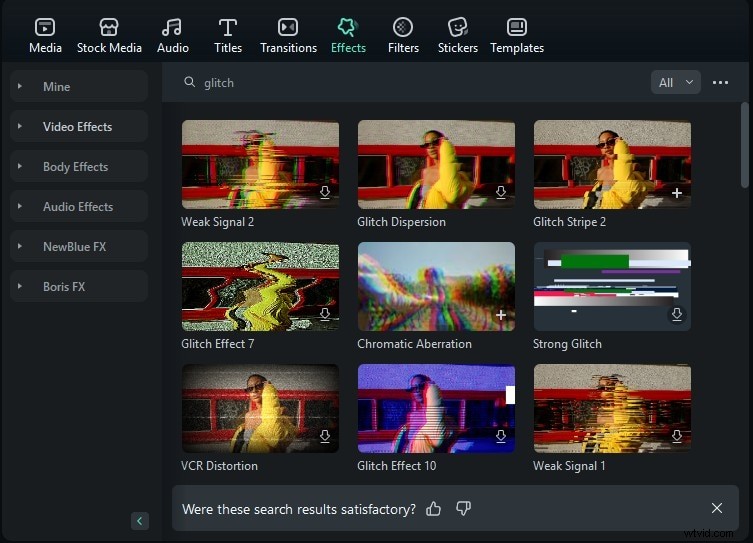Open the Filters tab icon
Screen dimensions: 753x543
click(x=403, y=27)
